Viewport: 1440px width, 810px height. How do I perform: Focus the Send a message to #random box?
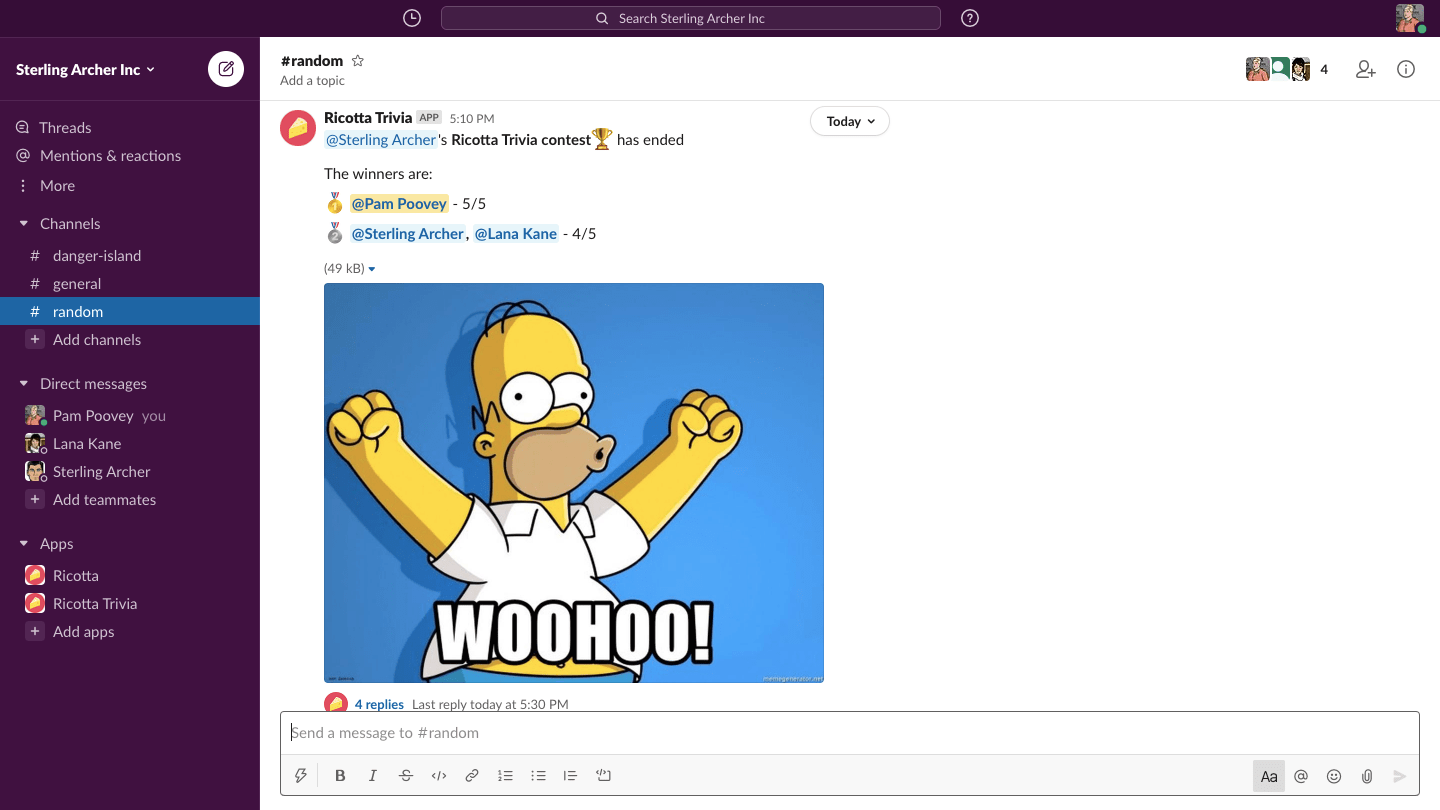(x=849, y=733)
